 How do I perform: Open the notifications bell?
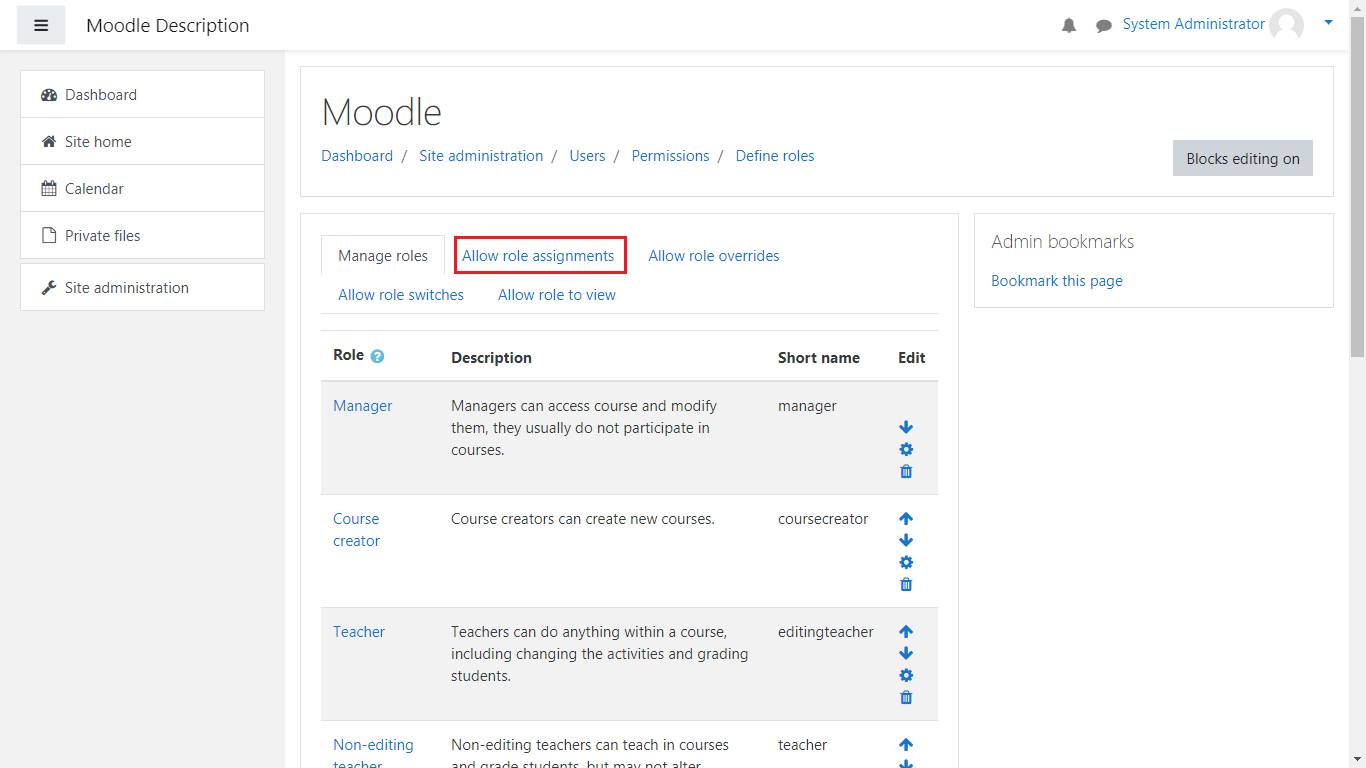[x=1069, y=26]
